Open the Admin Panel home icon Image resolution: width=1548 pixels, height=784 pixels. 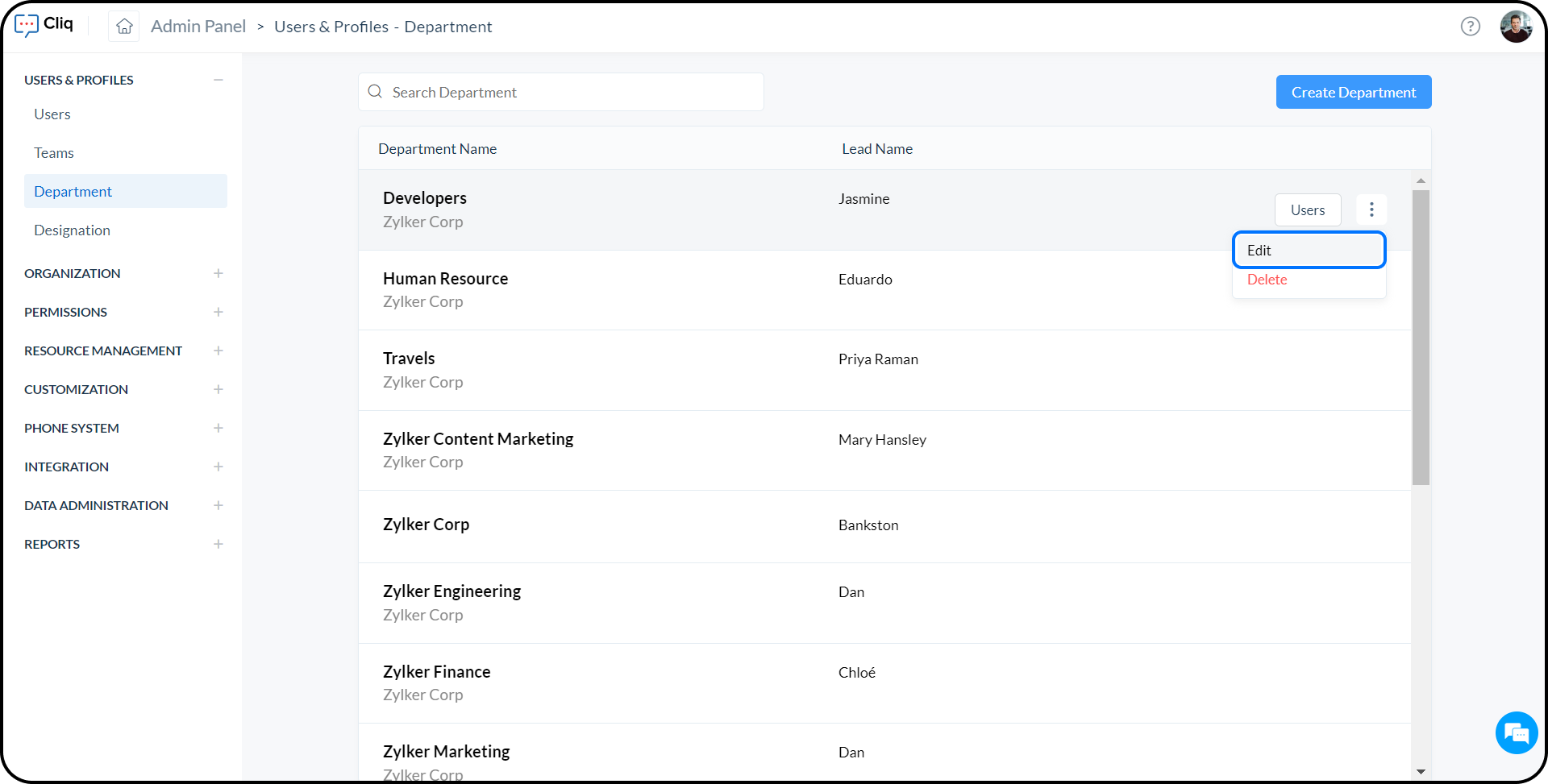click(x=123, y=26)
